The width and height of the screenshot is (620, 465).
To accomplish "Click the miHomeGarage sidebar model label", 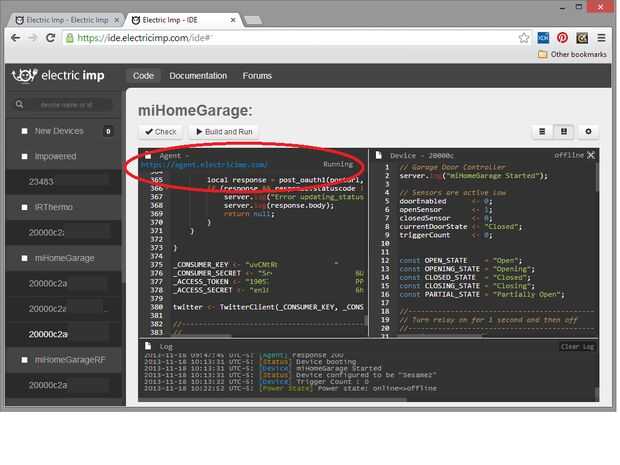I will click(x=64, y=258).
